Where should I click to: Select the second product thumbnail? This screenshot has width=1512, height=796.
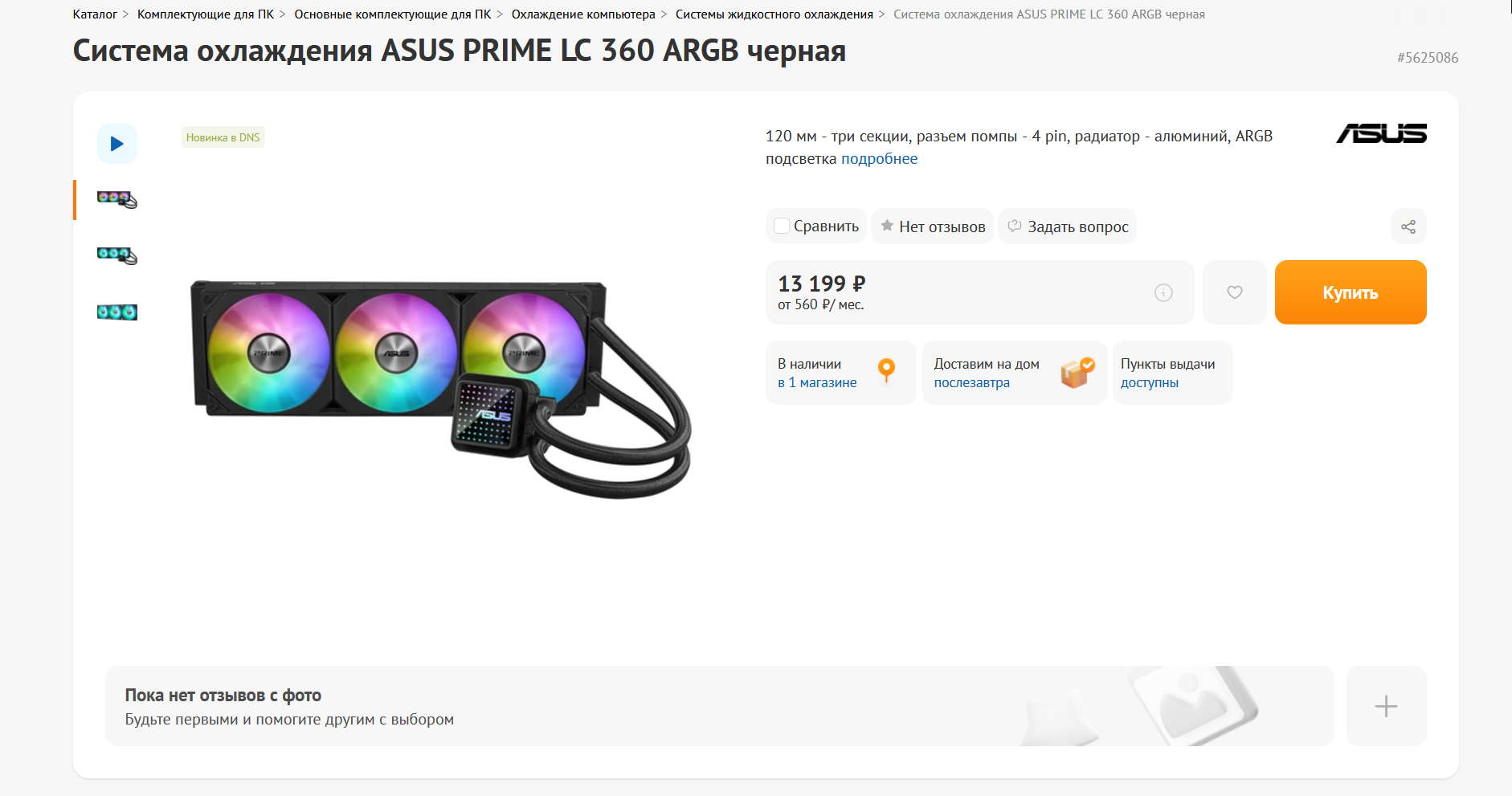pos(117,255)
